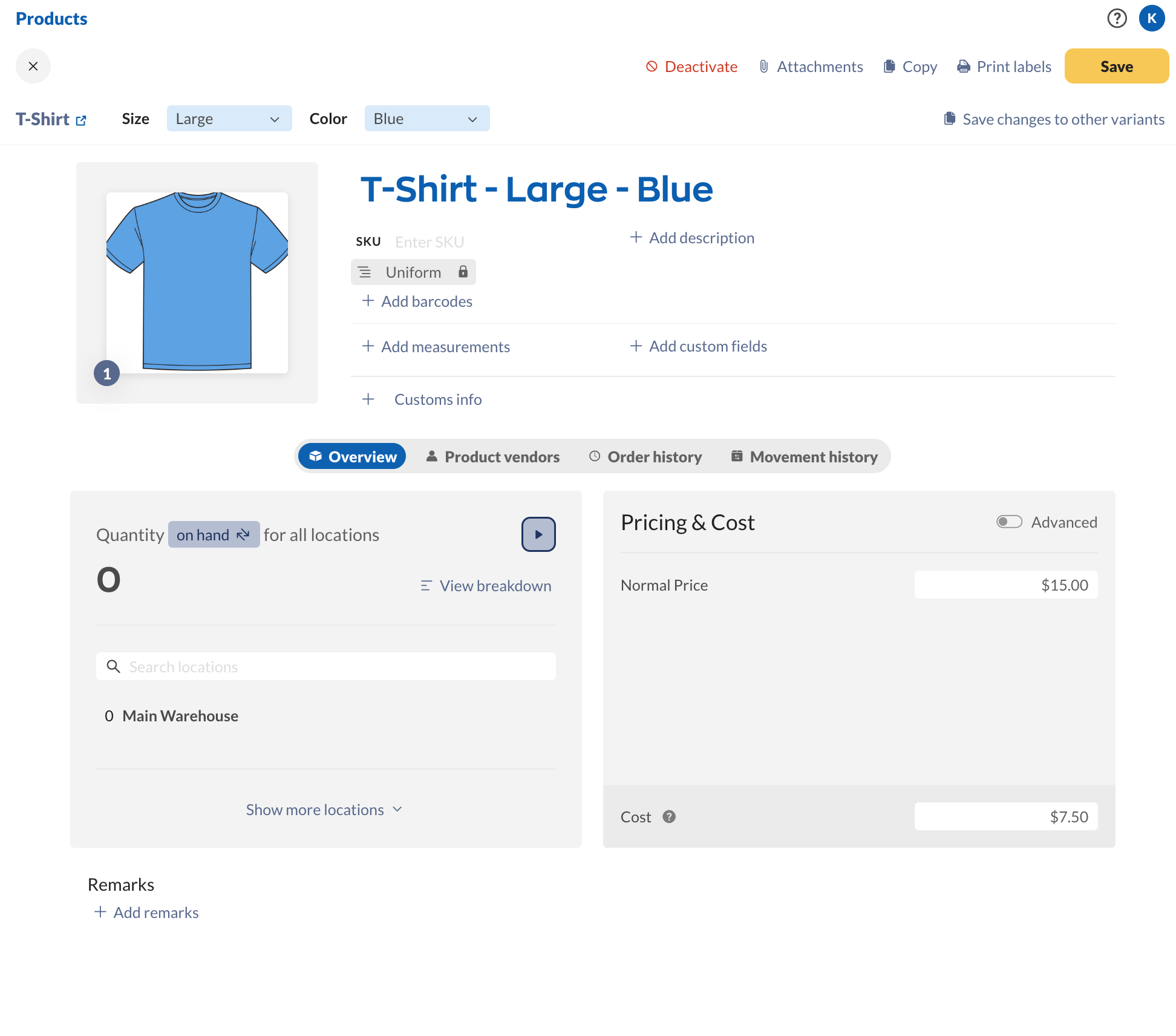Screen dimensions: 1176x1036
Task: Open Attachments via the paperclip icon
Action: (763, 67)
